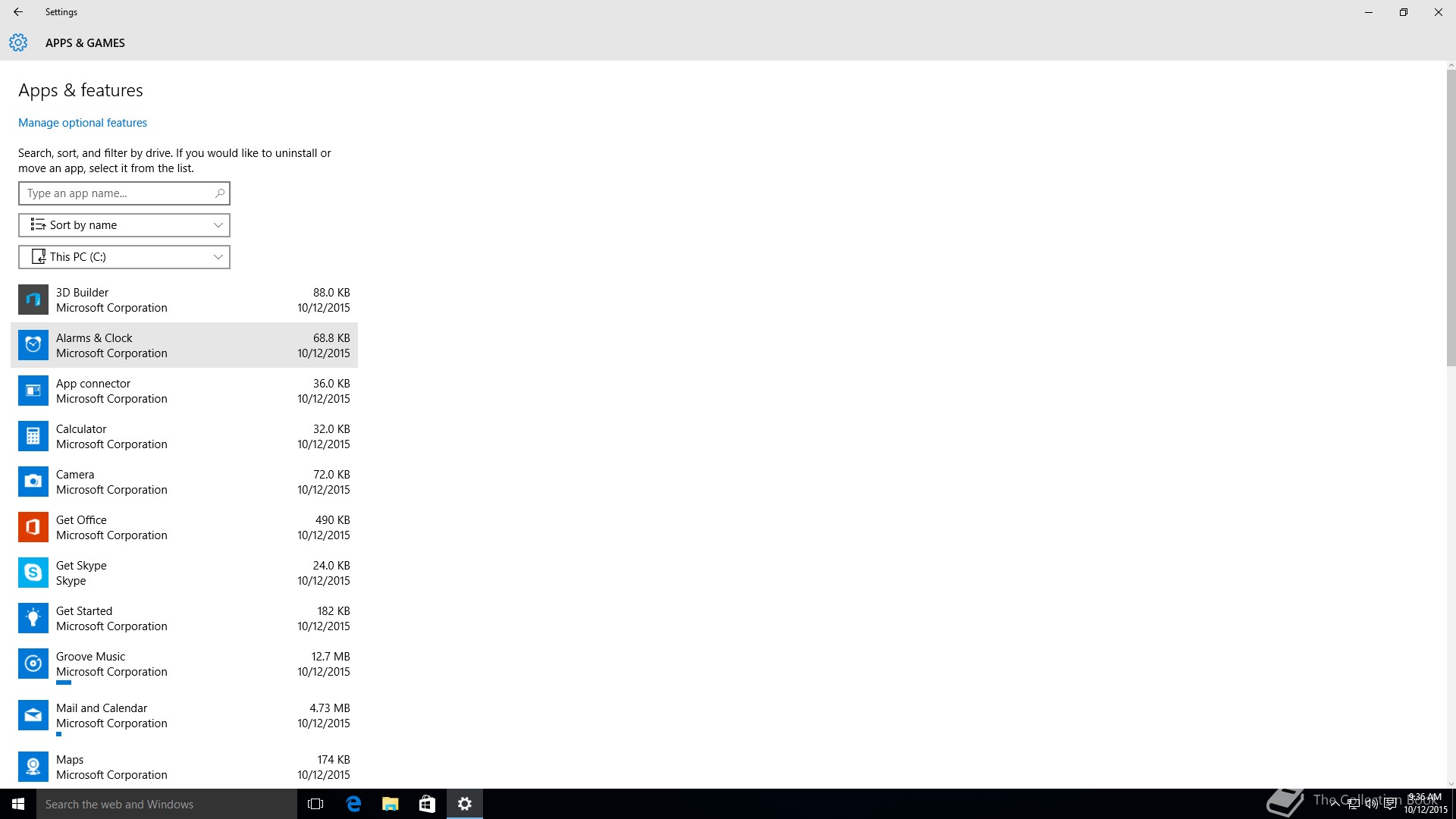Click the 490 KB size value
Viewport: 1456px width, 819px height.
[333, 520]
